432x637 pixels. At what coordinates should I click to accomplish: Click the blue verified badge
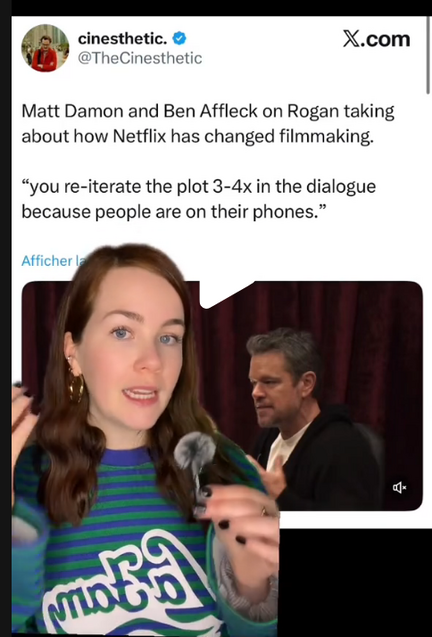[x=179, y=39]
